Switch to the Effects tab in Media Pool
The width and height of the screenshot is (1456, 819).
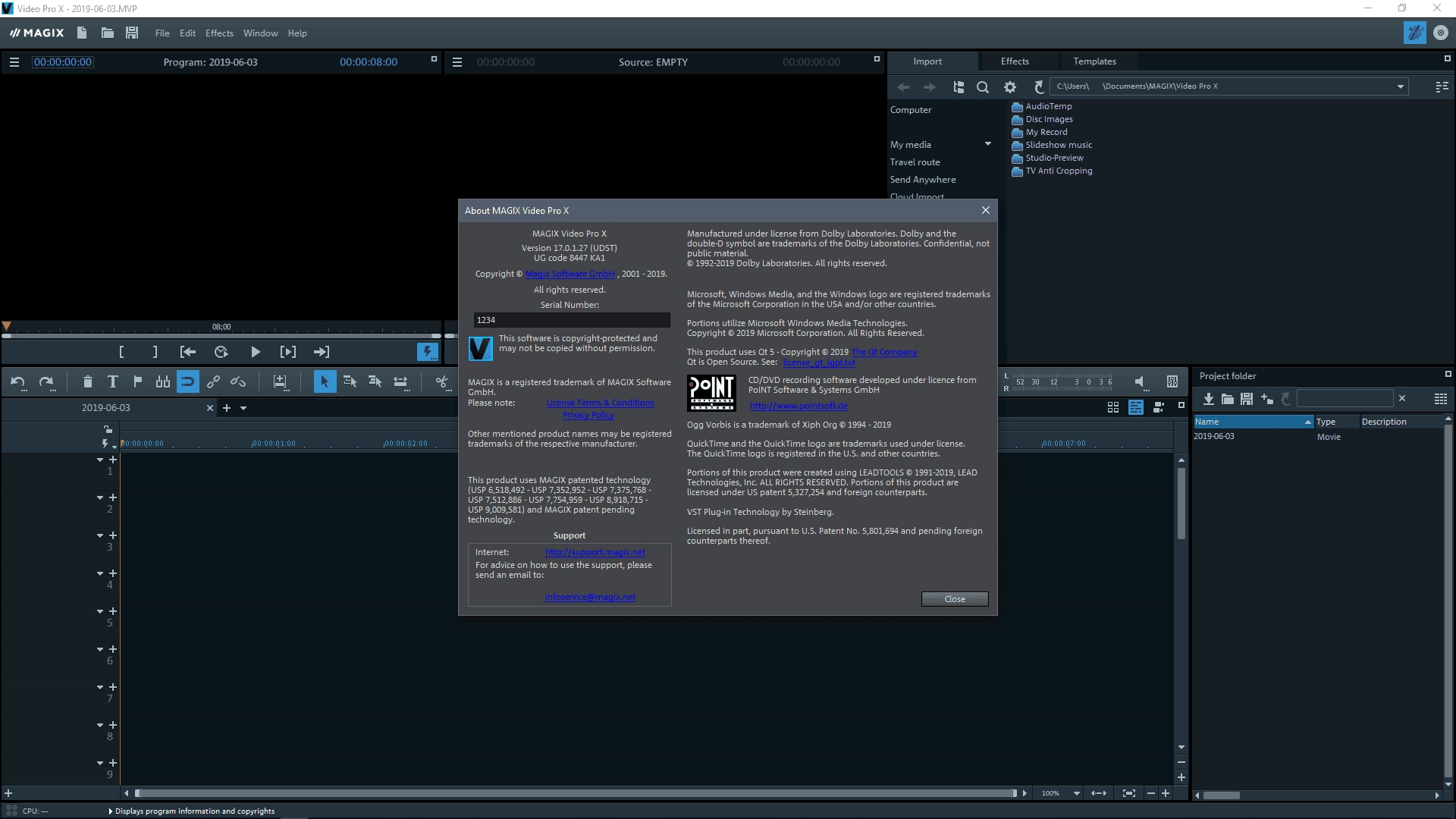tap(1015, 61)
